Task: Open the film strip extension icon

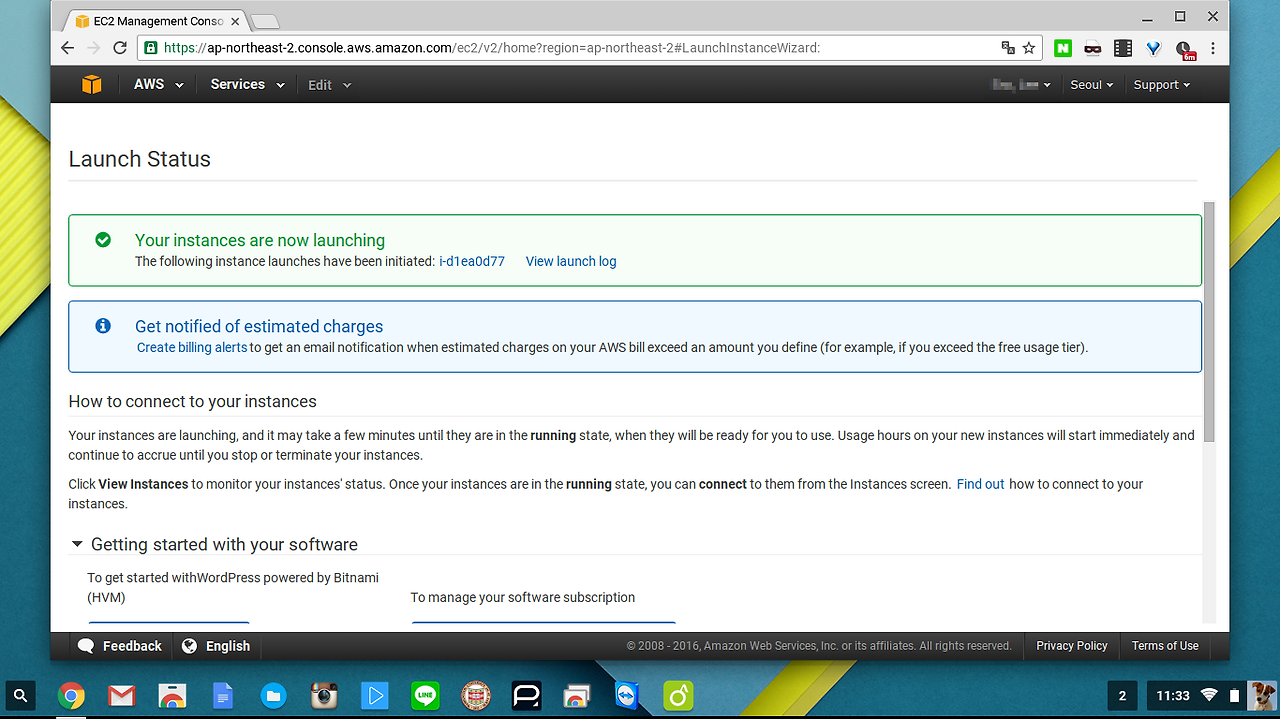Action: coord(1123,48)
